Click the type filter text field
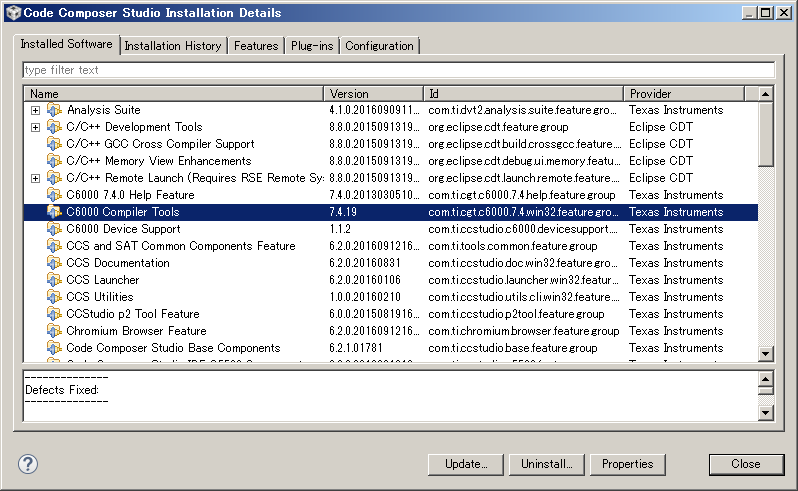 tap(398, 70)
